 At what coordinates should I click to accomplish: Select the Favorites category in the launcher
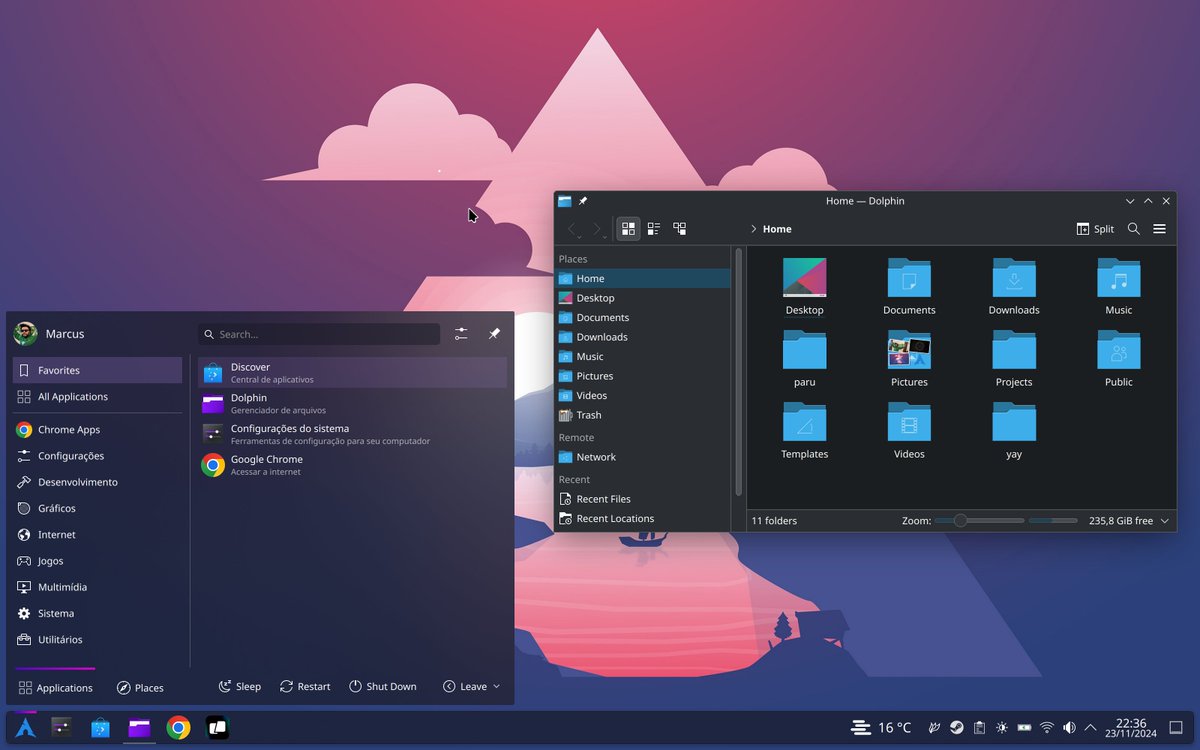97,370
